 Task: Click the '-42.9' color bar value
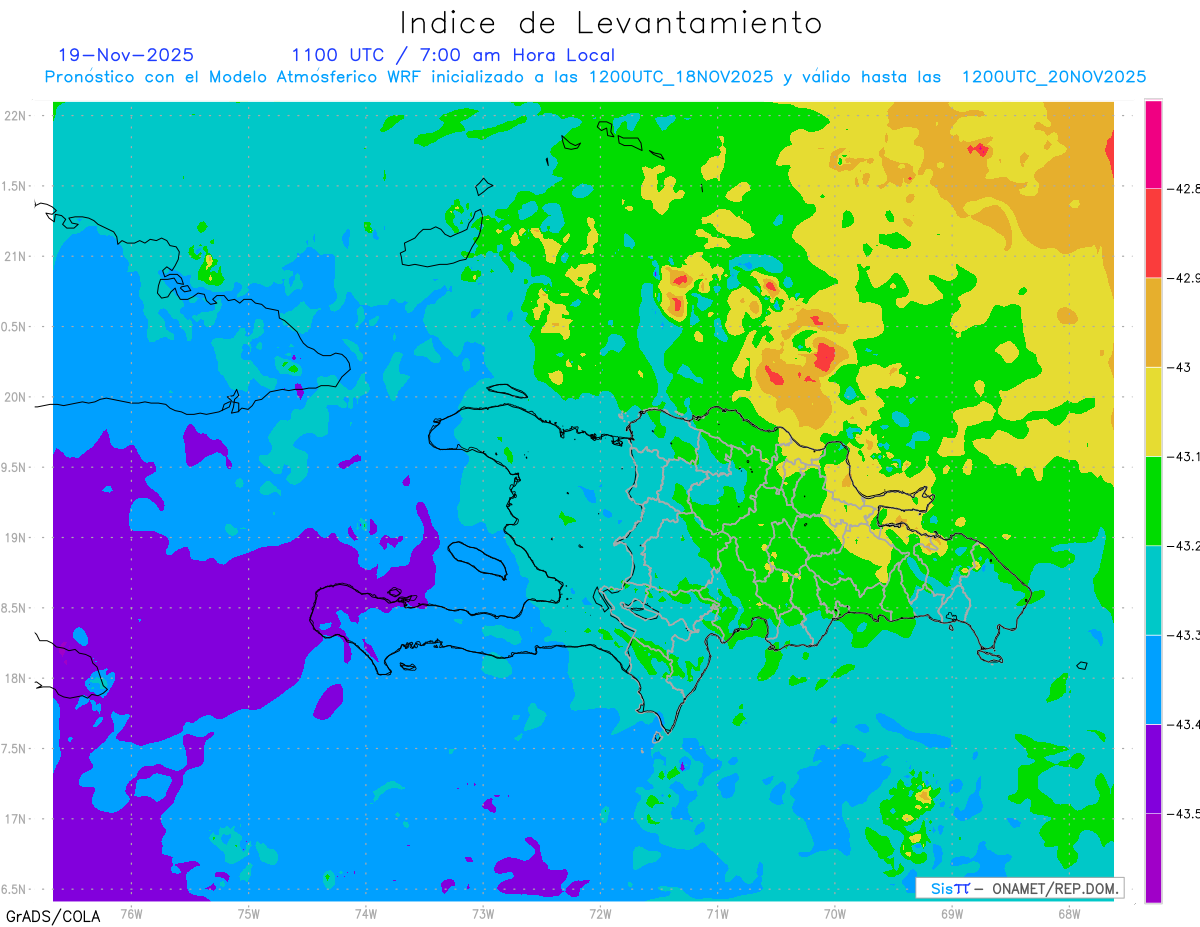point(1185,278)
